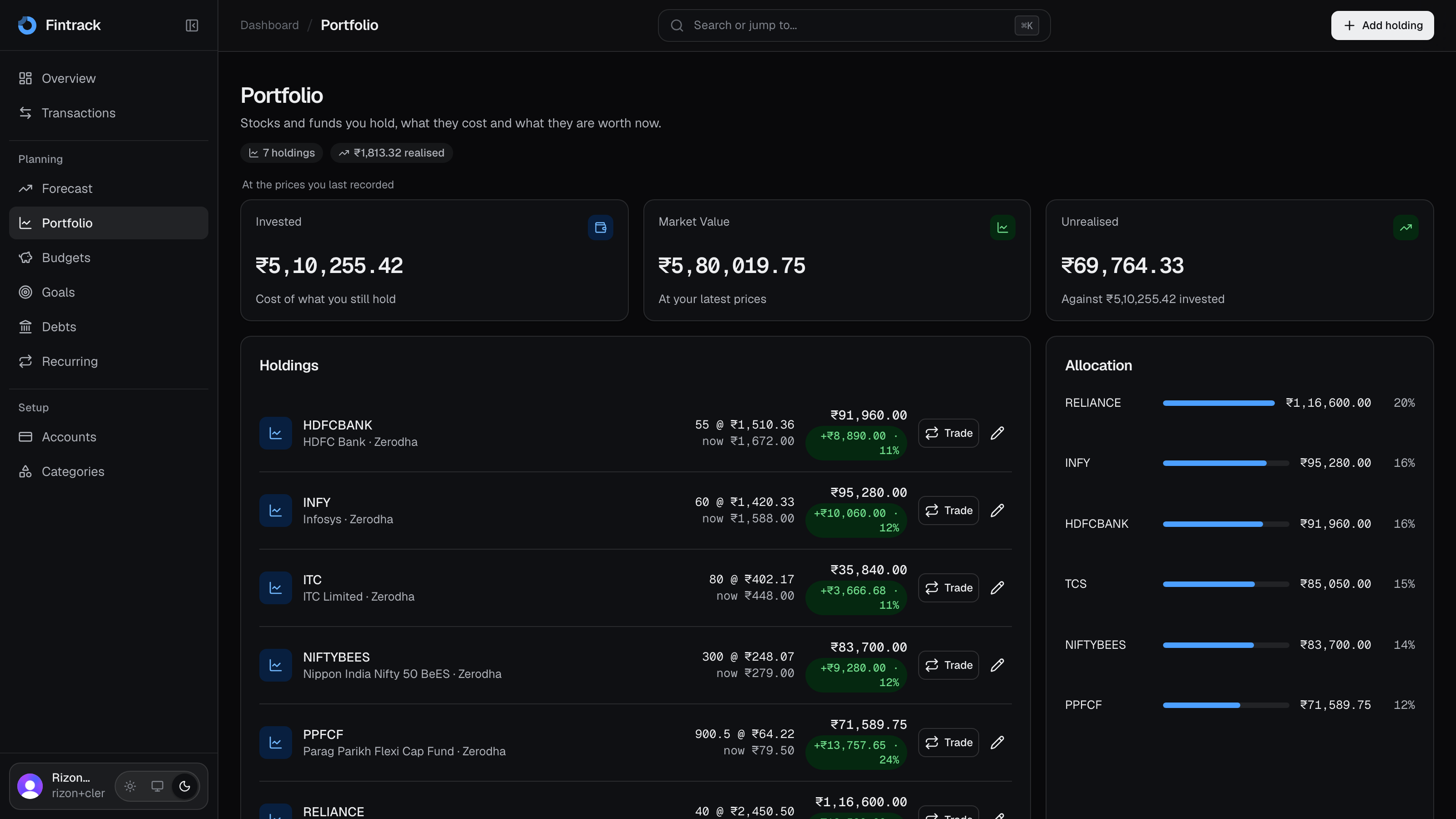Open the Debts section
Viewport: 1456px width, 819px height.
tap(109, 327)
